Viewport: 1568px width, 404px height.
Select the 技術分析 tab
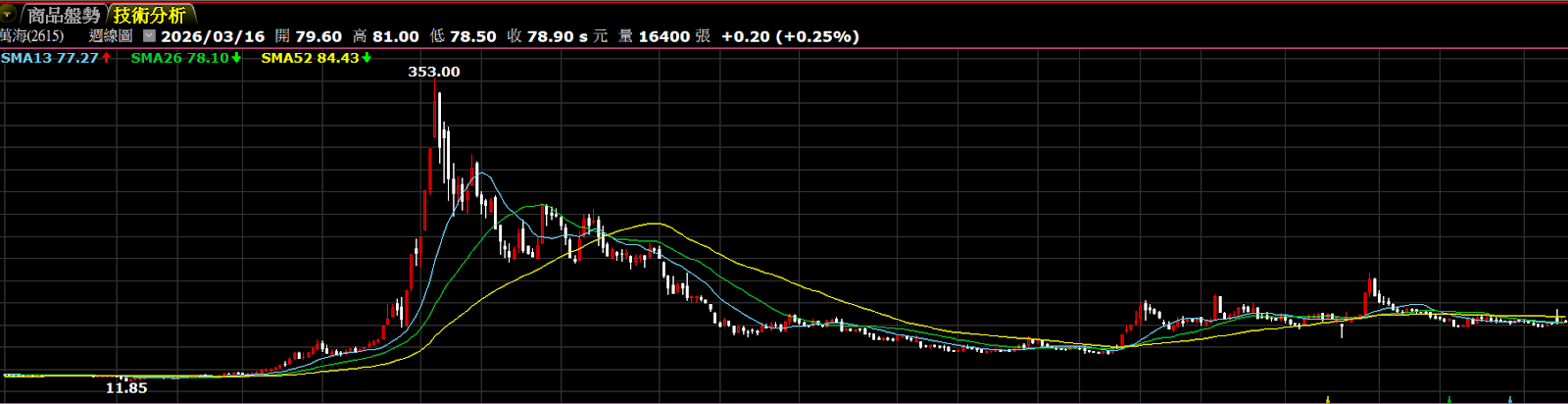[x=149, y=15]
